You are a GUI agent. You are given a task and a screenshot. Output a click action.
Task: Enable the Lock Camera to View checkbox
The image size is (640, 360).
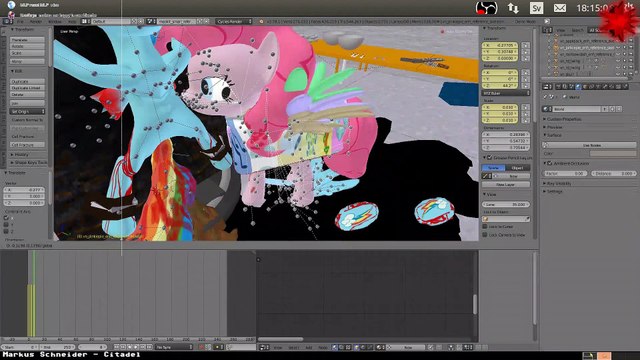click(x=485, y=235)
